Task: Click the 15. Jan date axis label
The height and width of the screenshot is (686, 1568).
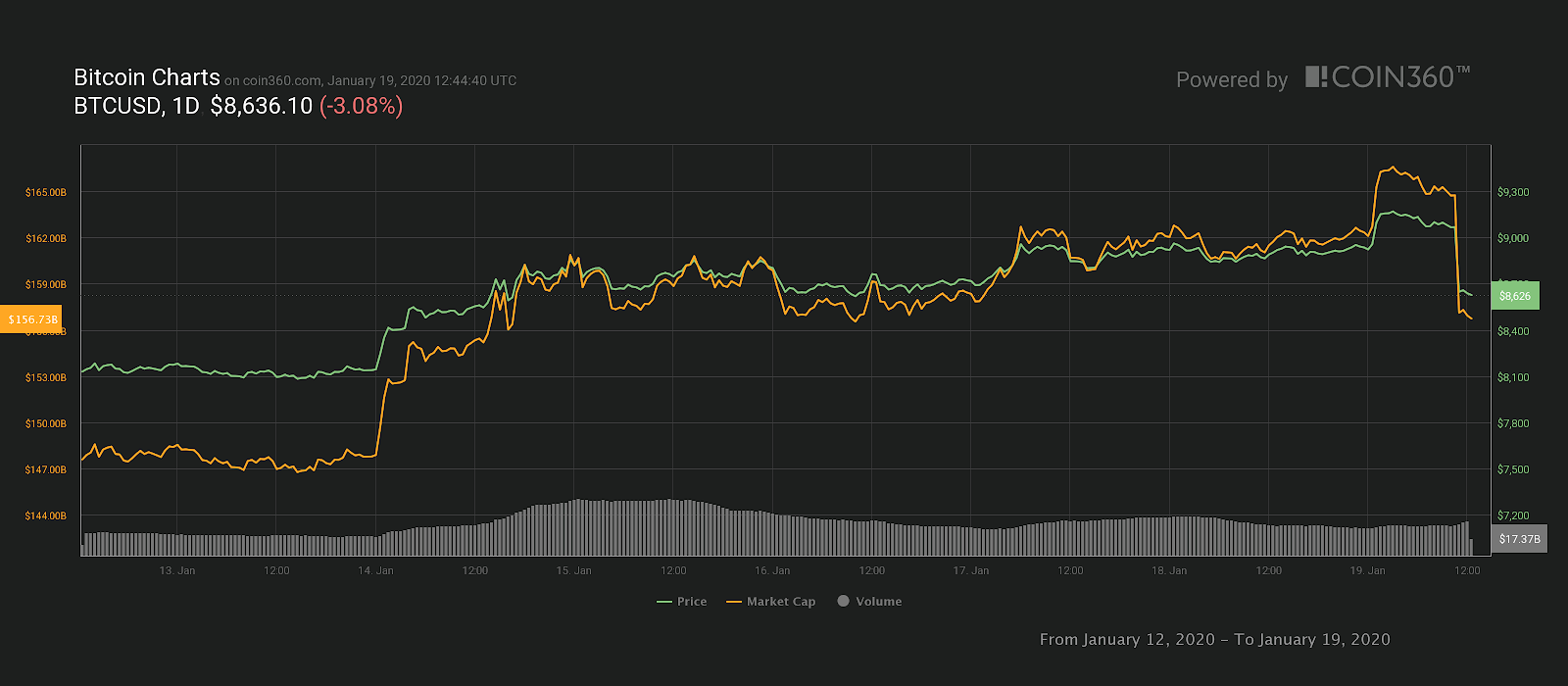Action: [573, 570]
